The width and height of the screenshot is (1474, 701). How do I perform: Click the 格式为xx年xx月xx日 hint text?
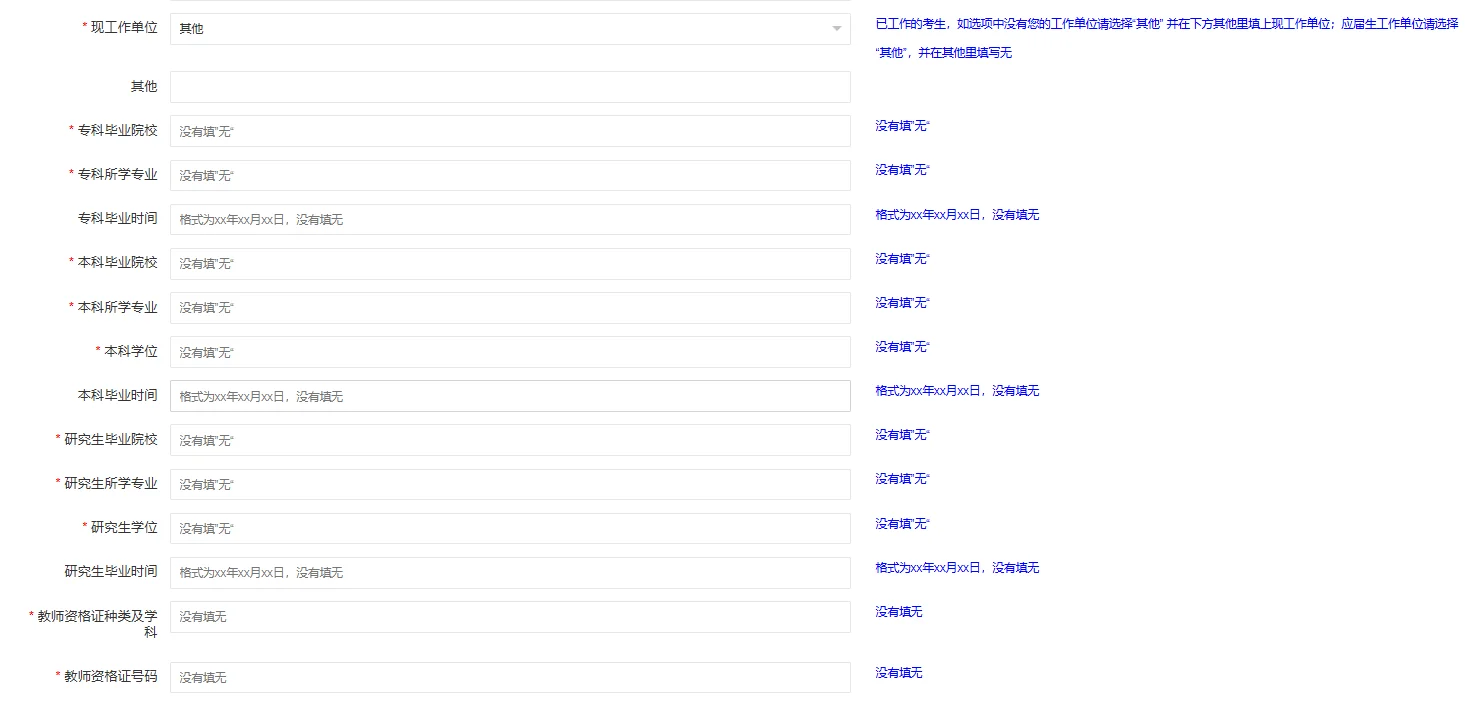pos(955,214)
